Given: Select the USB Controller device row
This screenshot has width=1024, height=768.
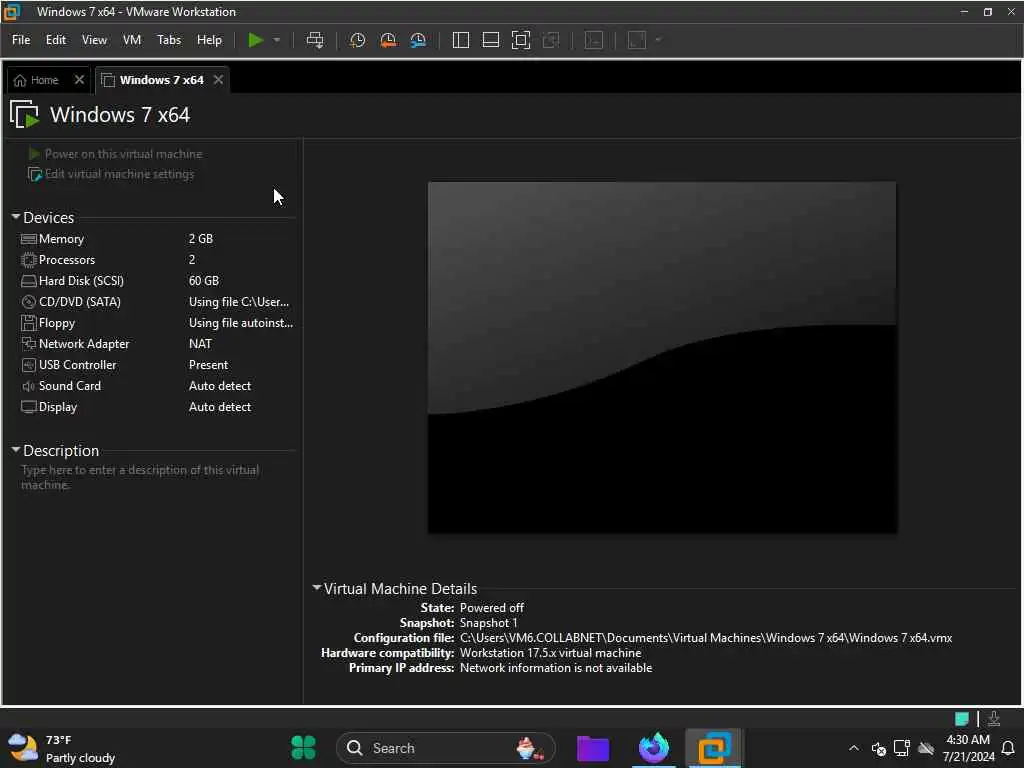Looking at the screenshot, I should click(x=157, y=365).
